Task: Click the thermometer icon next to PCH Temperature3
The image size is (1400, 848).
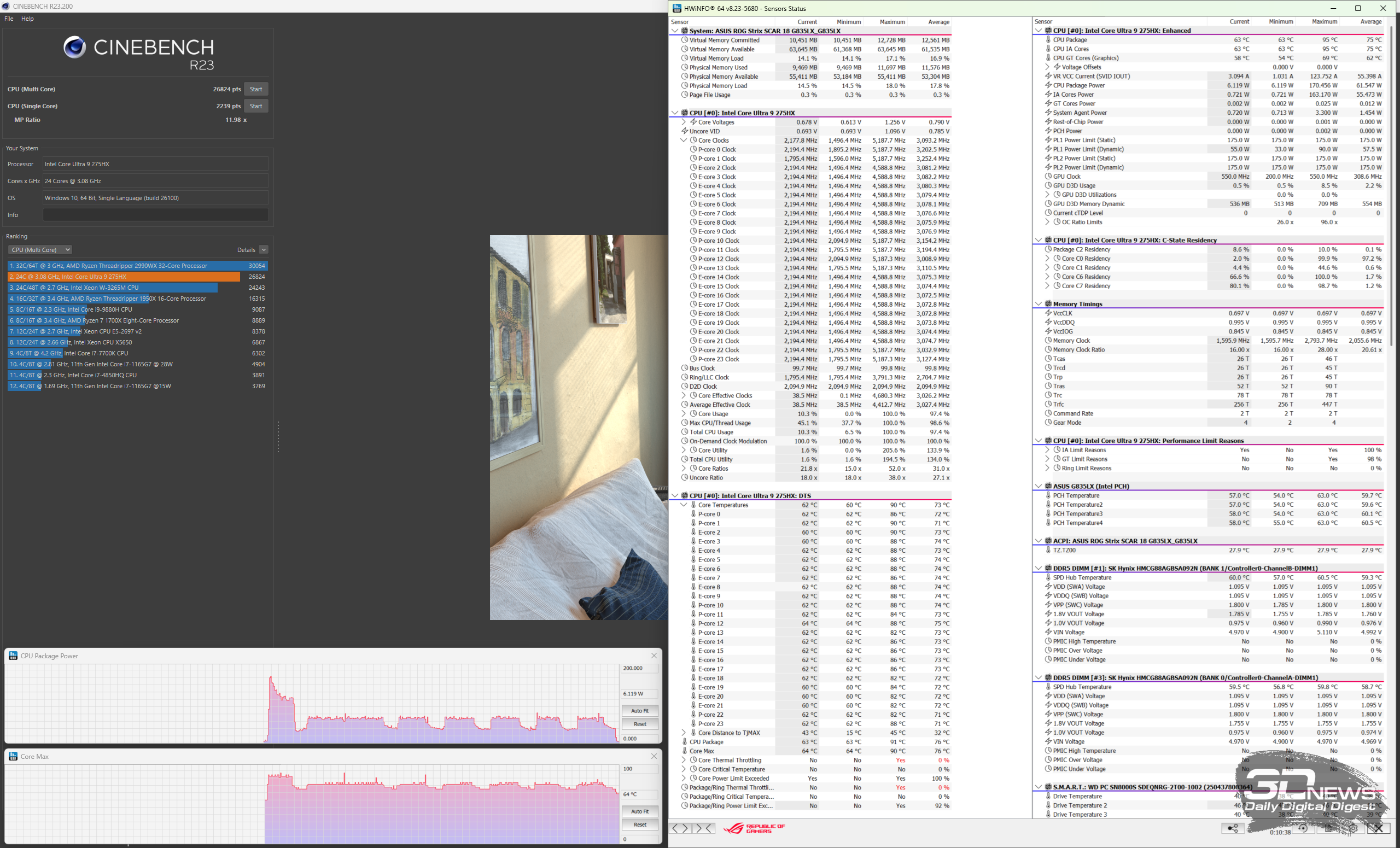Action: tap(1048, 513)
